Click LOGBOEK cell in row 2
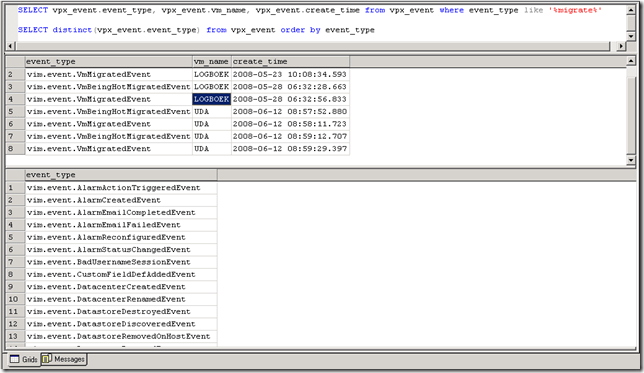Viewport: 644px width, 373px height. point(212,74)
